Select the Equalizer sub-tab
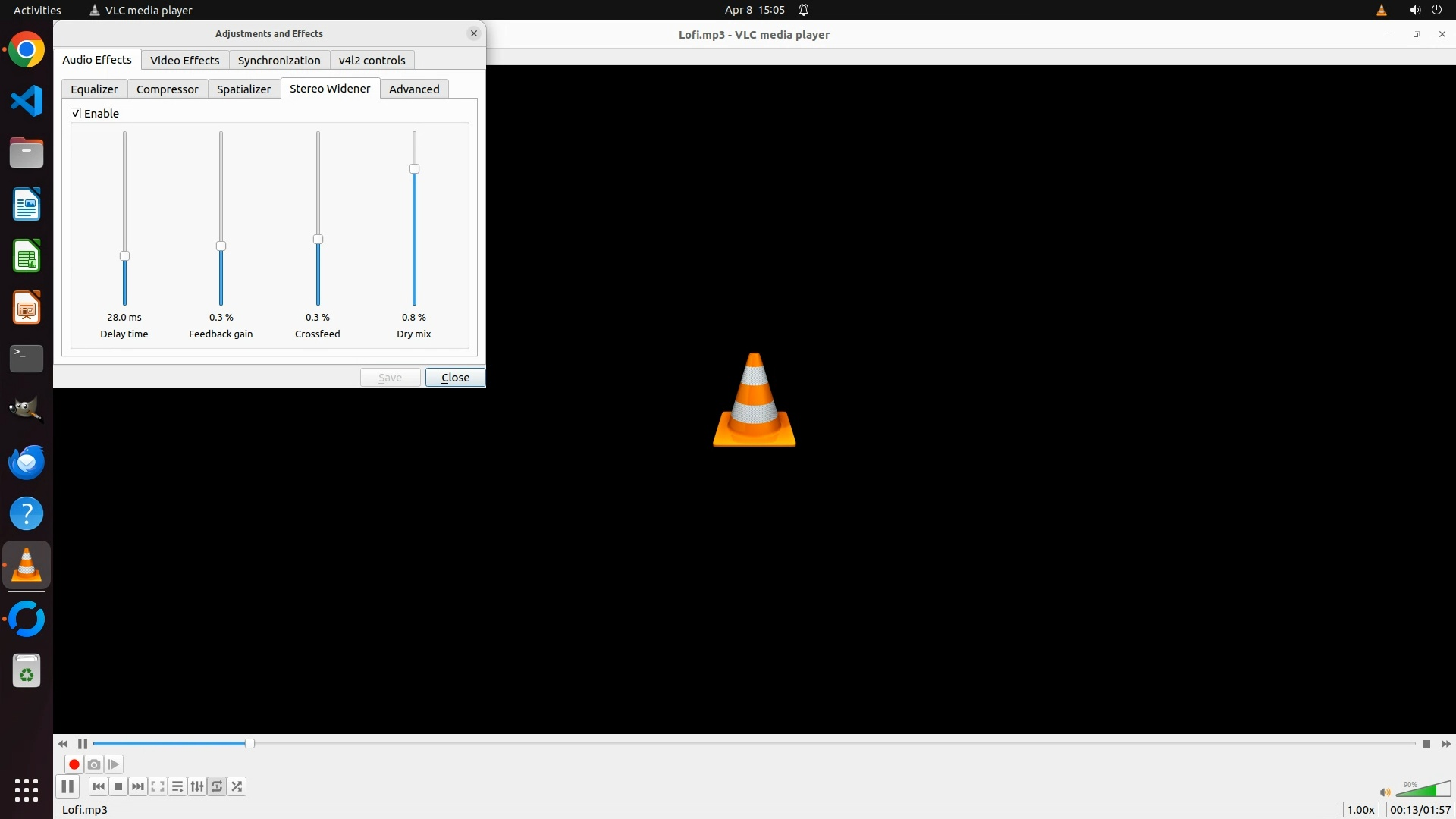 coord(94,89)
